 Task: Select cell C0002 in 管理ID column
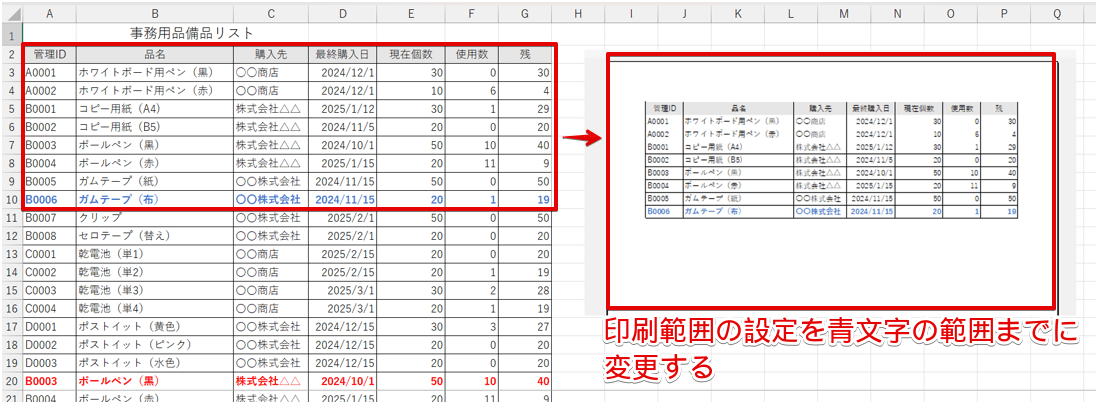[49, 272]
